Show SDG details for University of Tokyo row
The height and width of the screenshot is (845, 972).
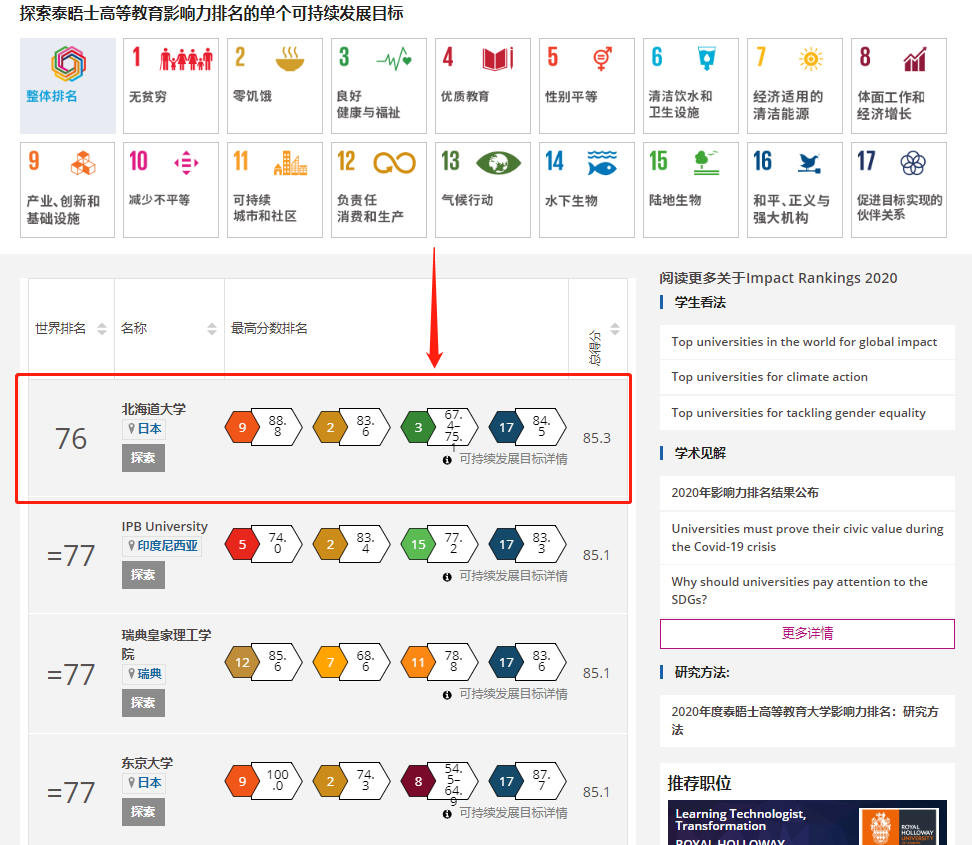click(506, 813)
